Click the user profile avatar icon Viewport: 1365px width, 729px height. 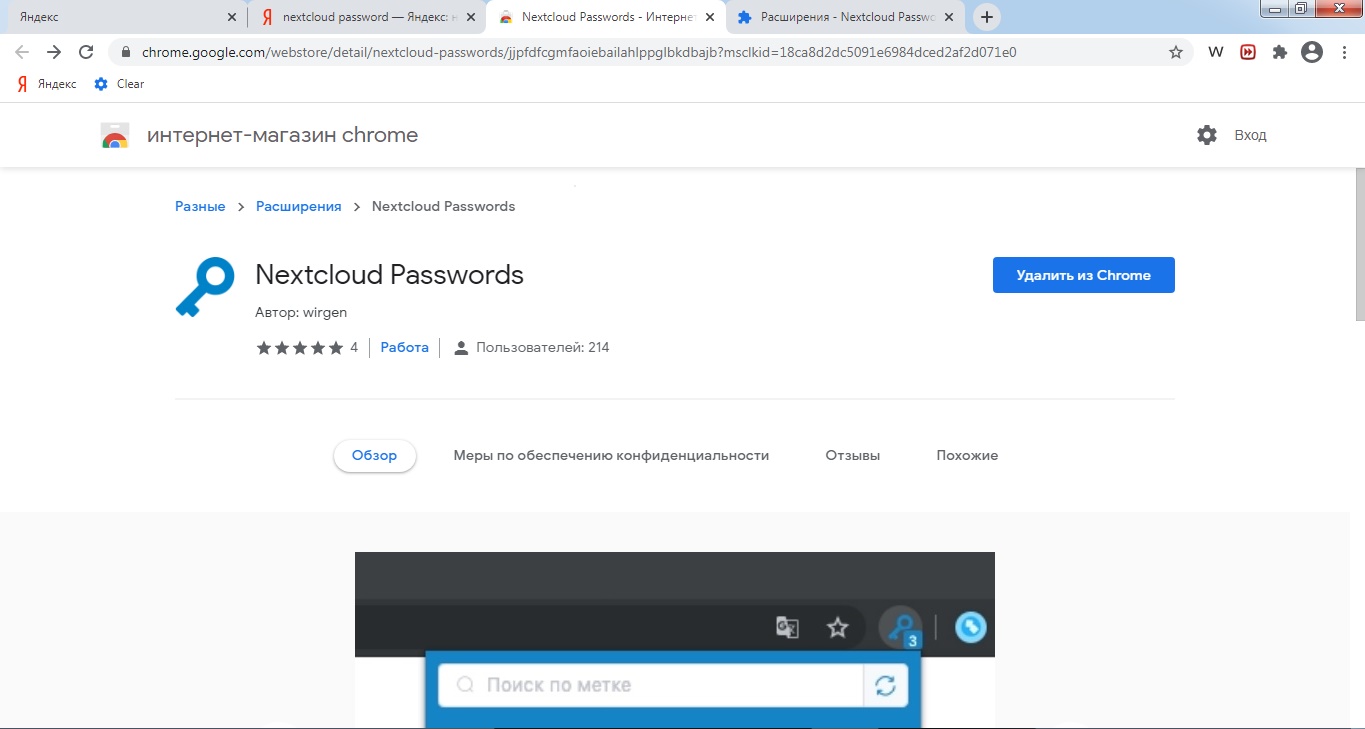pos(1312,52)
